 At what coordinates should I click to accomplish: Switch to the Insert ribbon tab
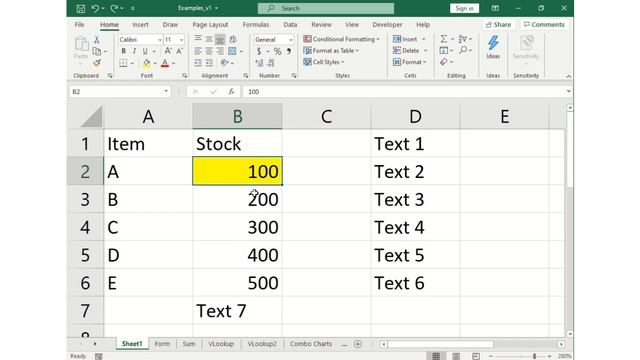[x=140, y=24]
